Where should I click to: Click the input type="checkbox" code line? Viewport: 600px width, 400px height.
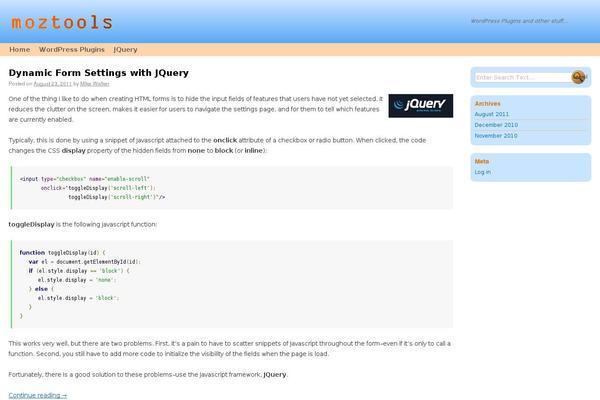(x=85, y=179)
